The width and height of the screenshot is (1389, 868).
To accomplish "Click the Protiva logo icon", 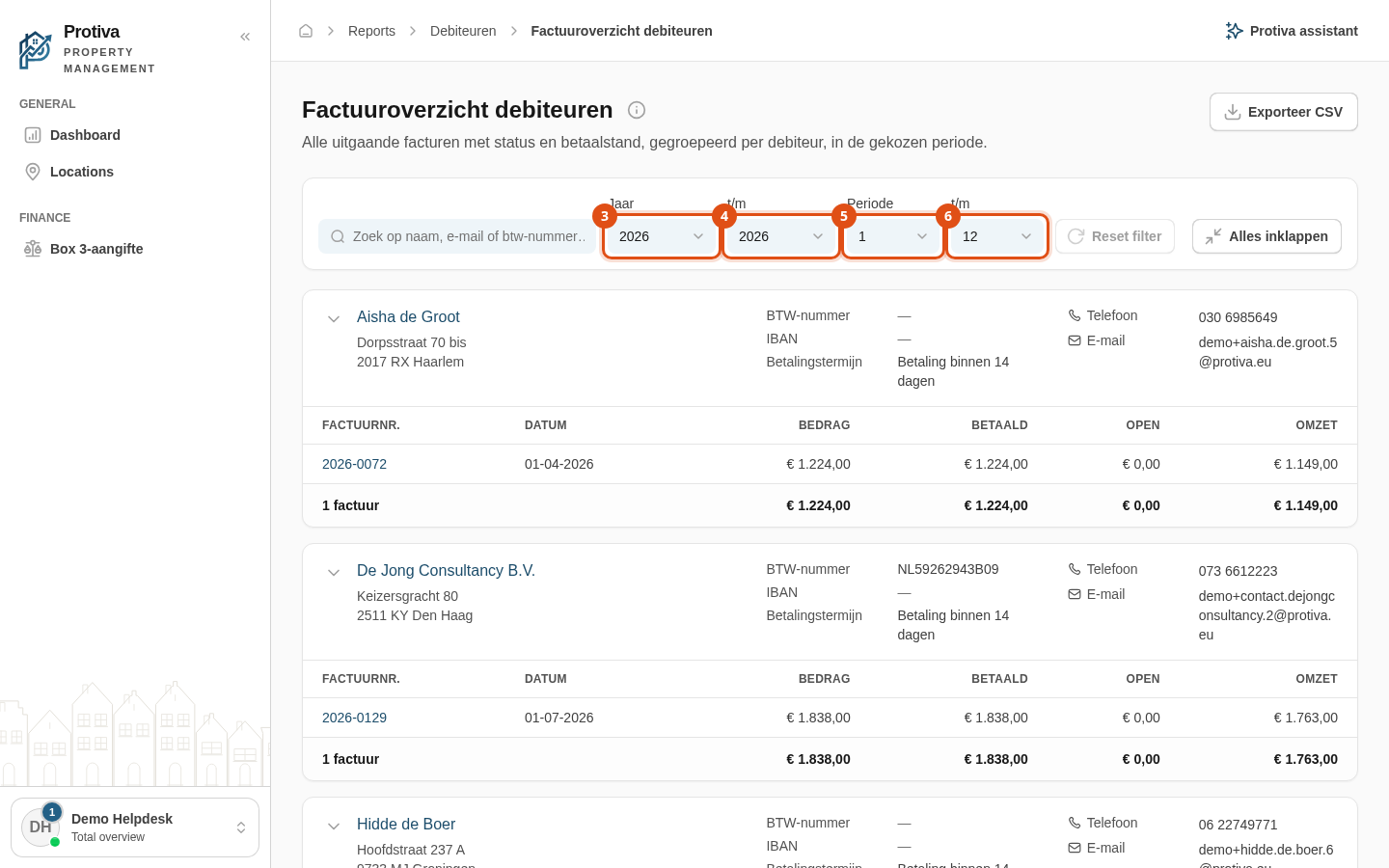I will tap(36, 49).
